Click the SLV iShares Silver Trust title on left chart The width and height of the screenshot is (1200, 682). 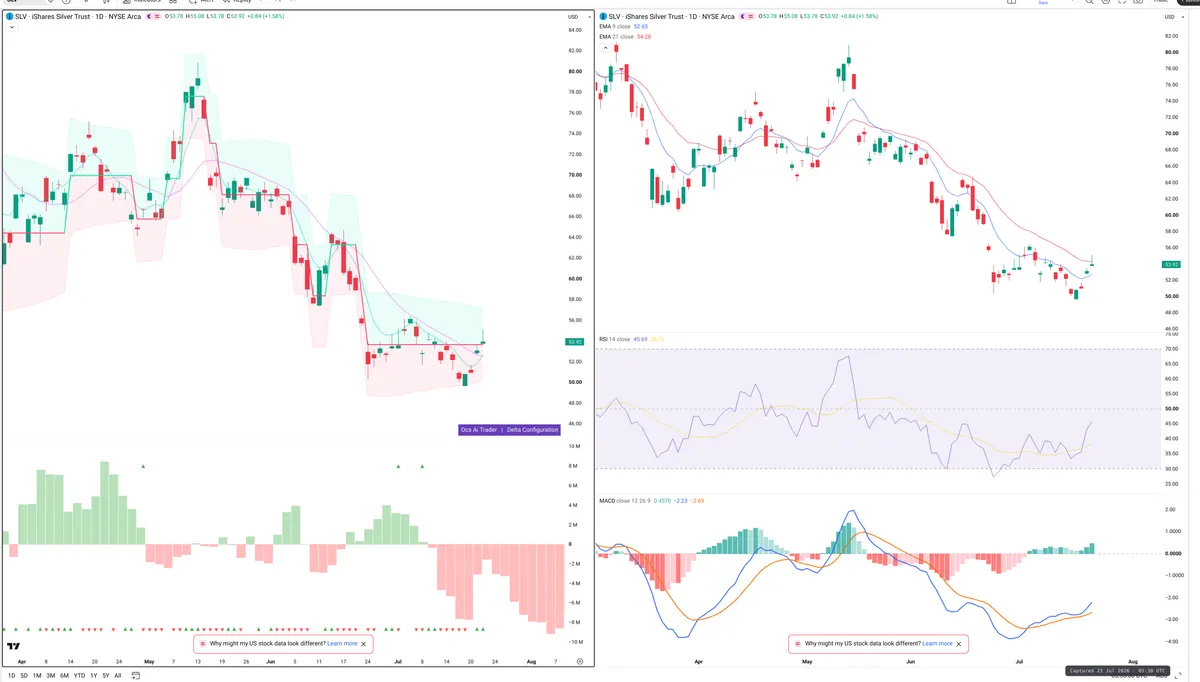77,17
